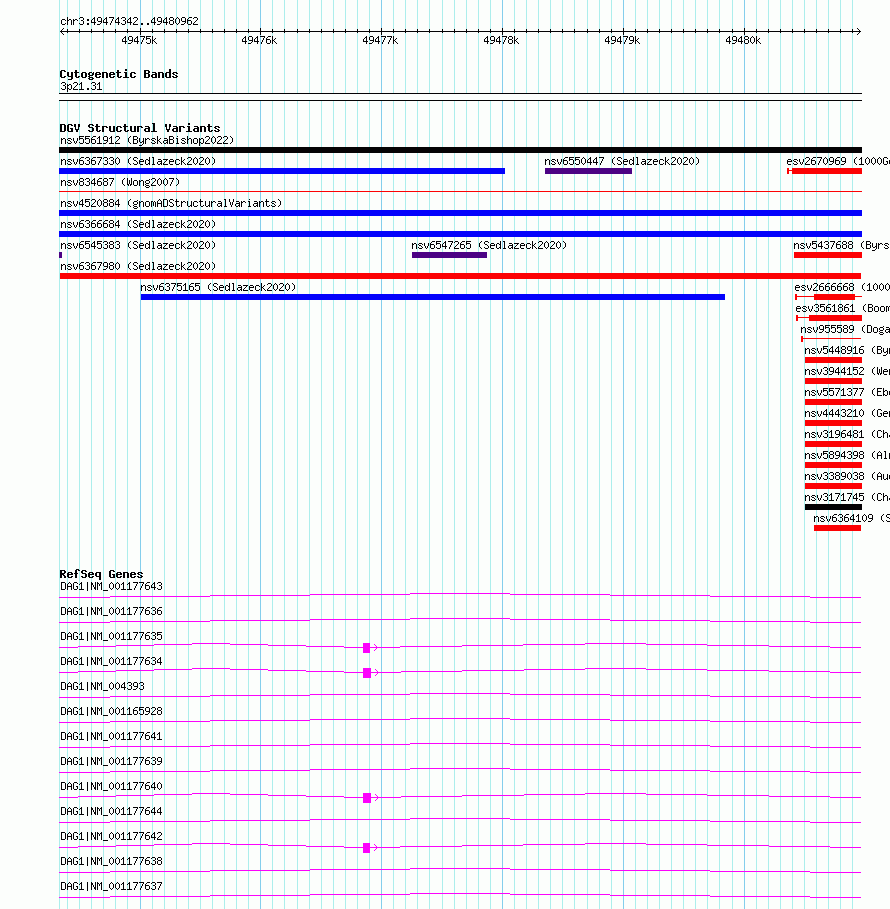Open the esv2670969 red variant feature
Viewport: 890px width, 909px height.
[824, 171]
